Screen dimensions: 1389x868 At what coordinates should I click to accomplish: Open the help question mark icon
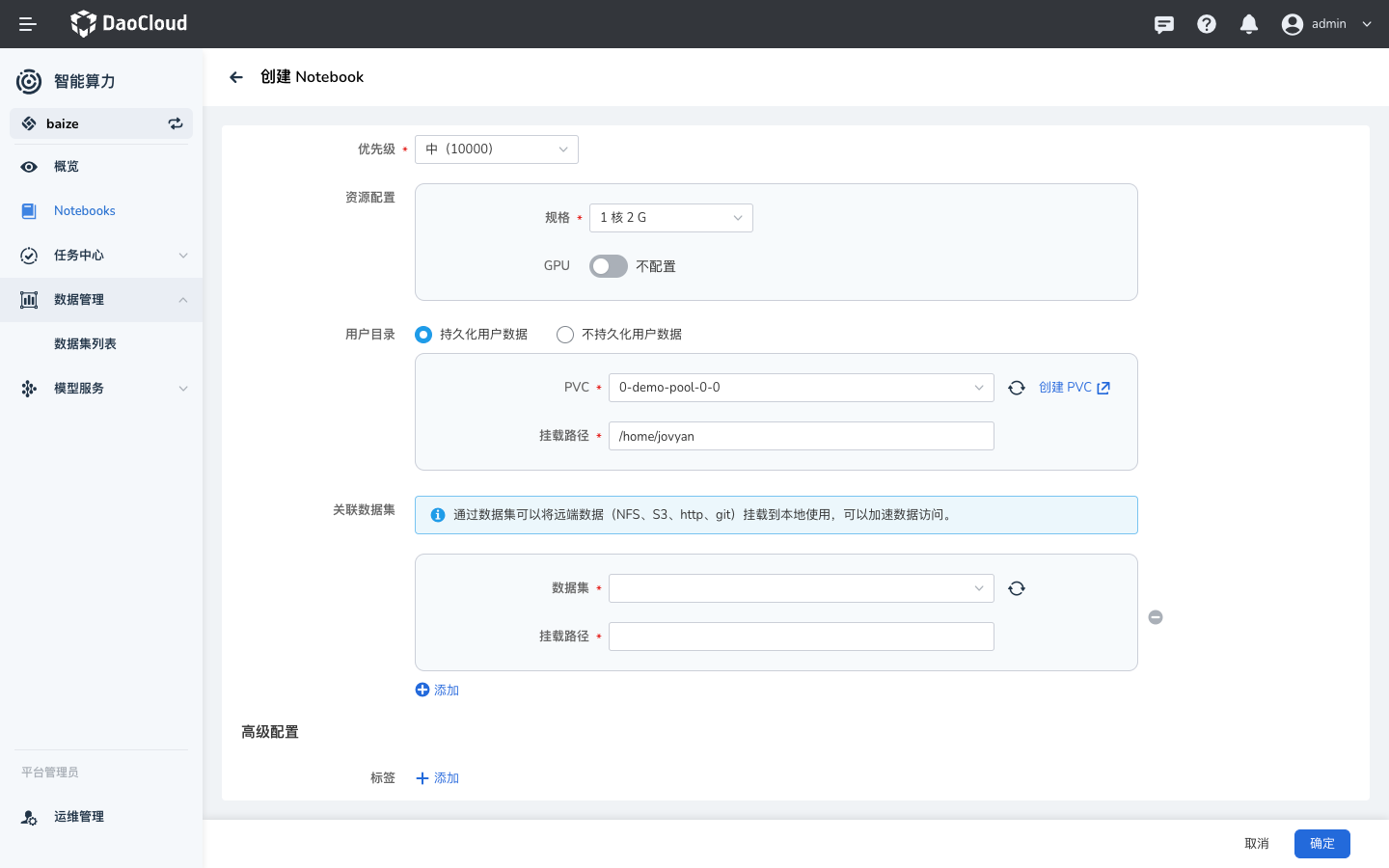pyautogui.click(x=1207, y=24)
